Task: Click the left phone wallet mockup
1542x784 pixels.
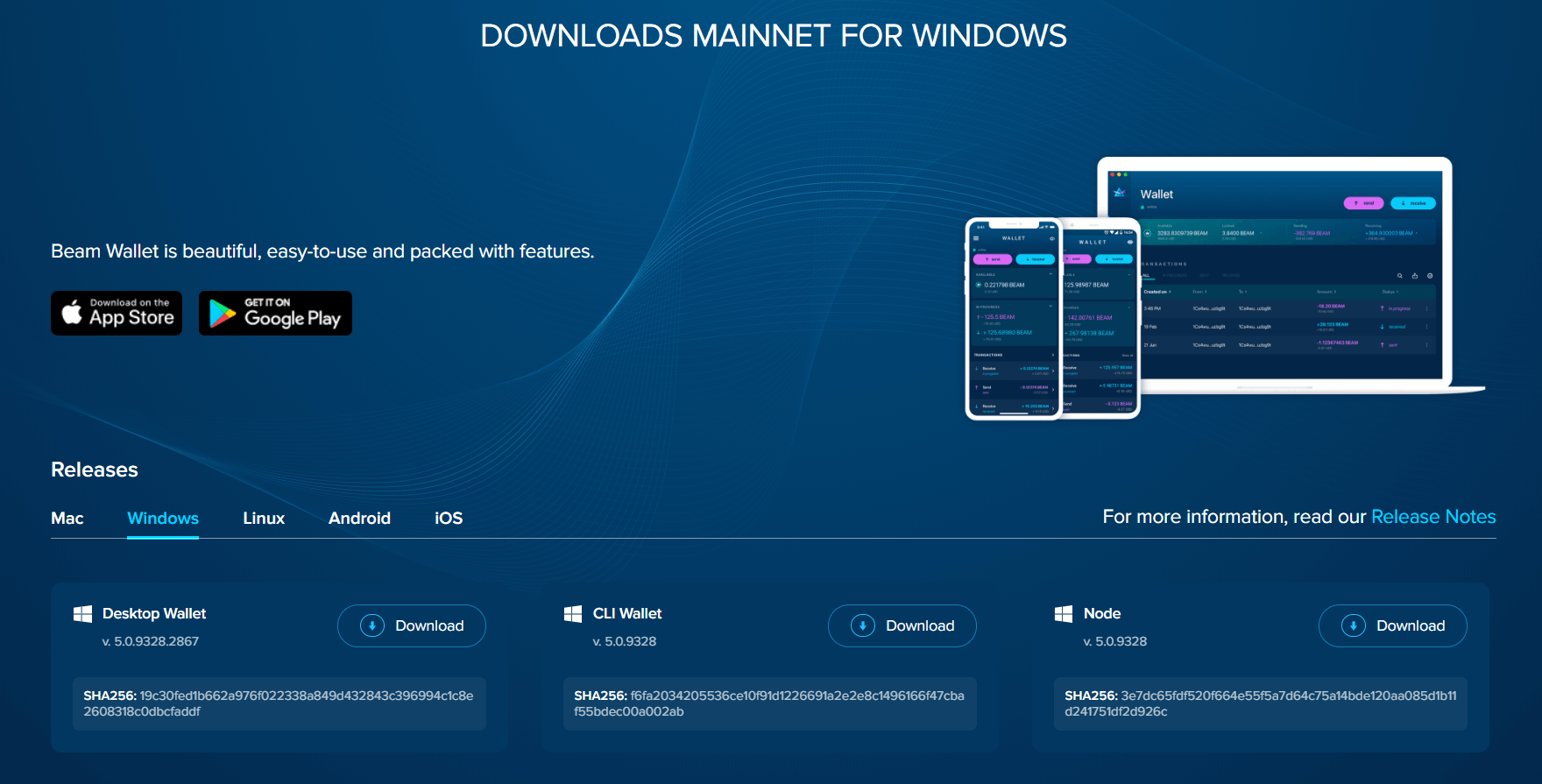Action: [x=1013, y=320]
